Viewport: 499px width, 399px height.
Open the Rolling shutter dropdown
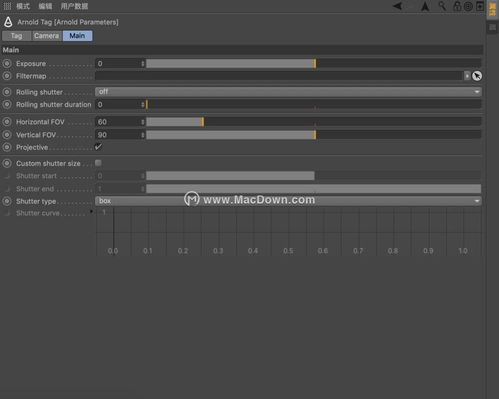[288, 92]
